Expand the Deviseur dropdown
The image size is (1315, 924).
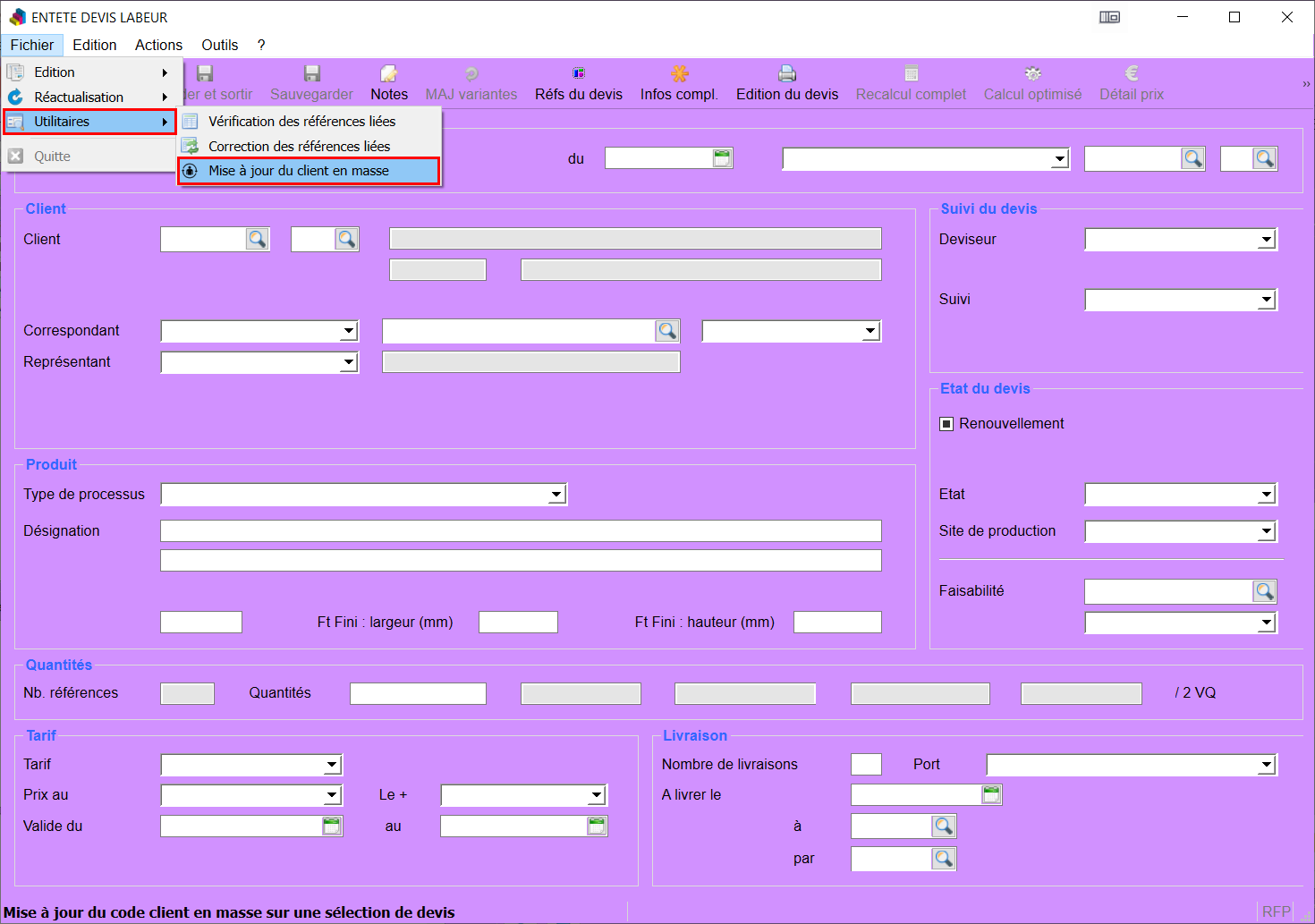pos(1266,240)
